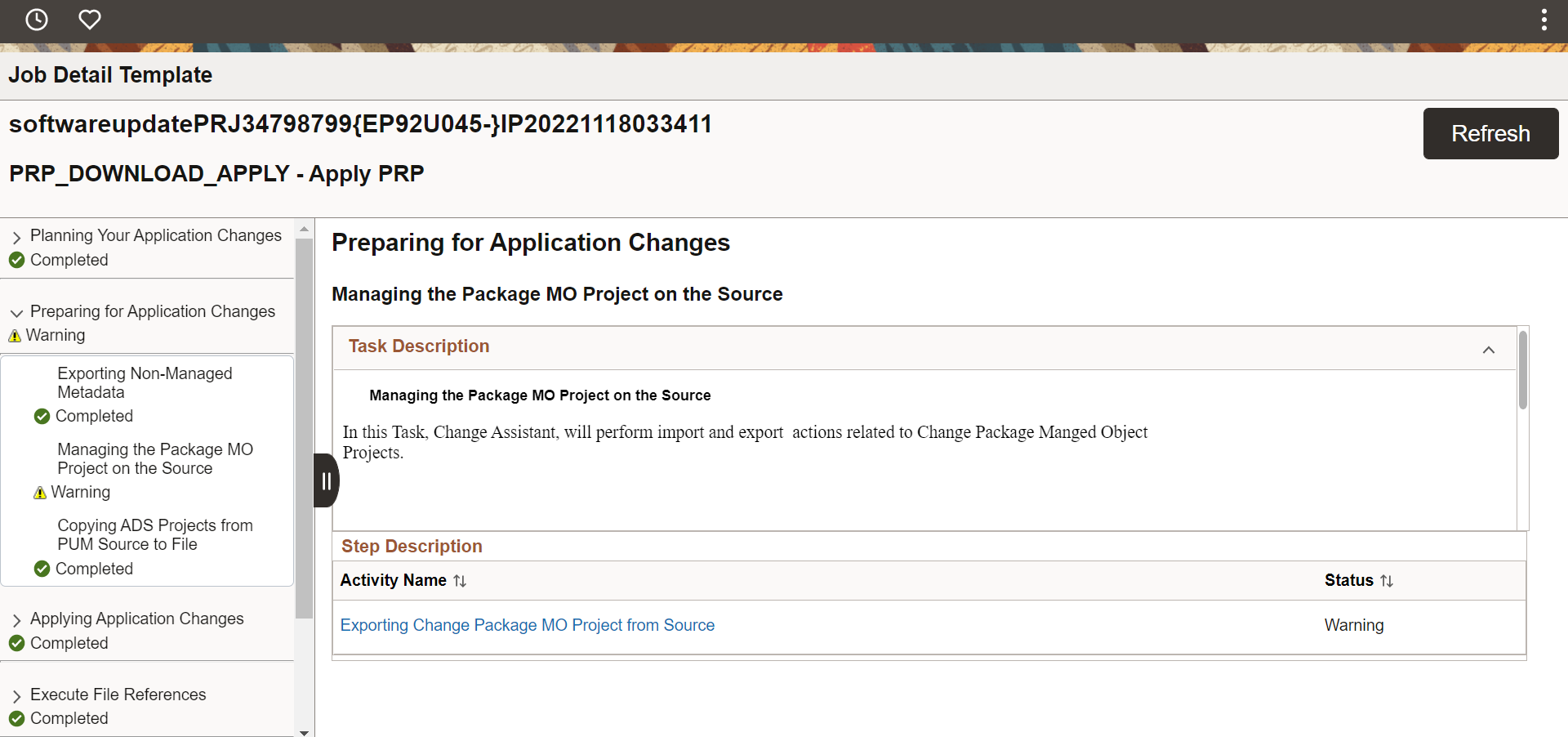Sort by Status column arrows
This screenshot has height=737, width=1568.
pos(1387,581)
